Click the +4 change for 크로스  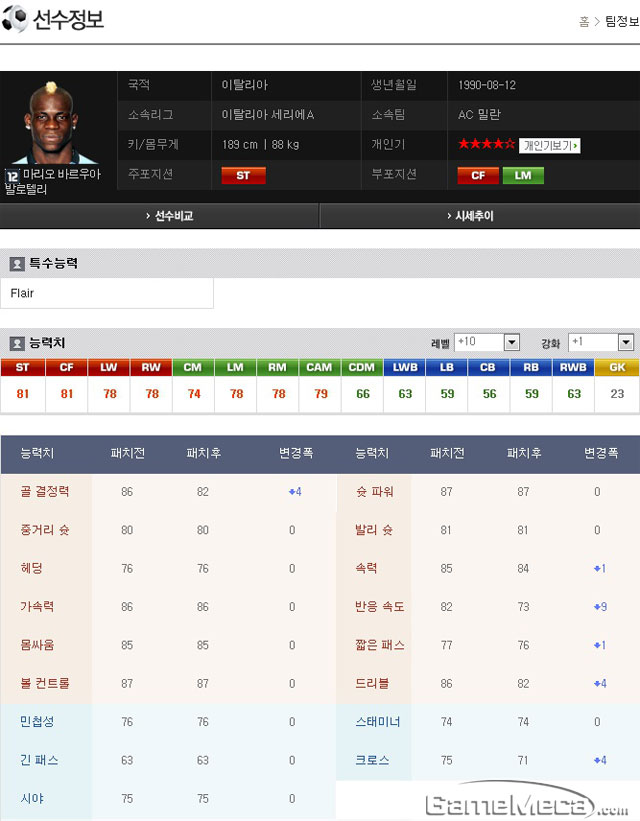(x=600, y=760)
